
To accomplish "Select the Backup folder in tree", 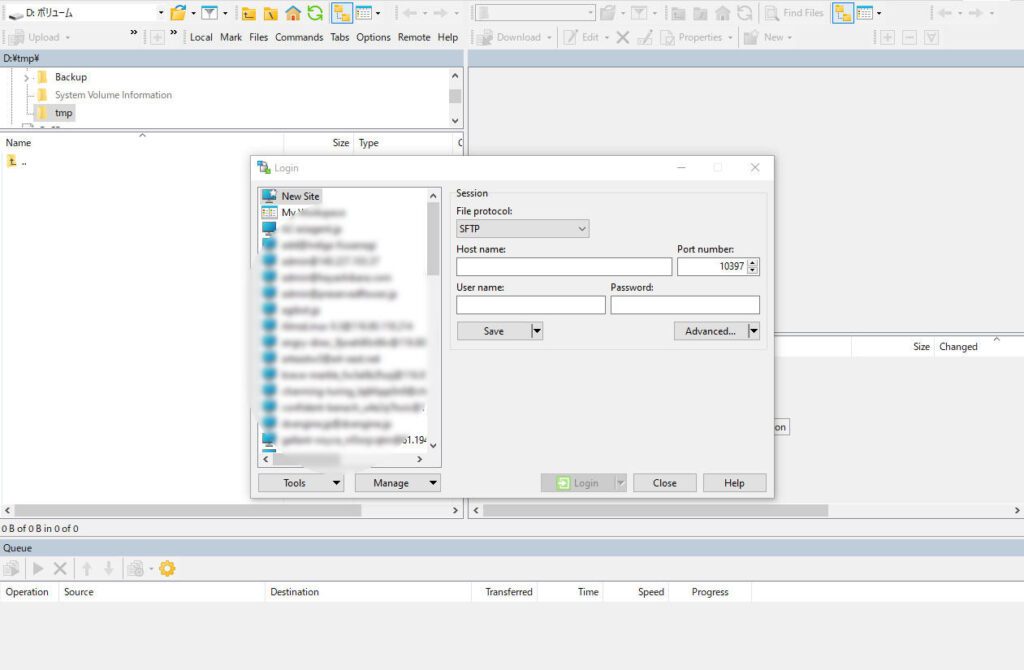I will pos(71,77).
